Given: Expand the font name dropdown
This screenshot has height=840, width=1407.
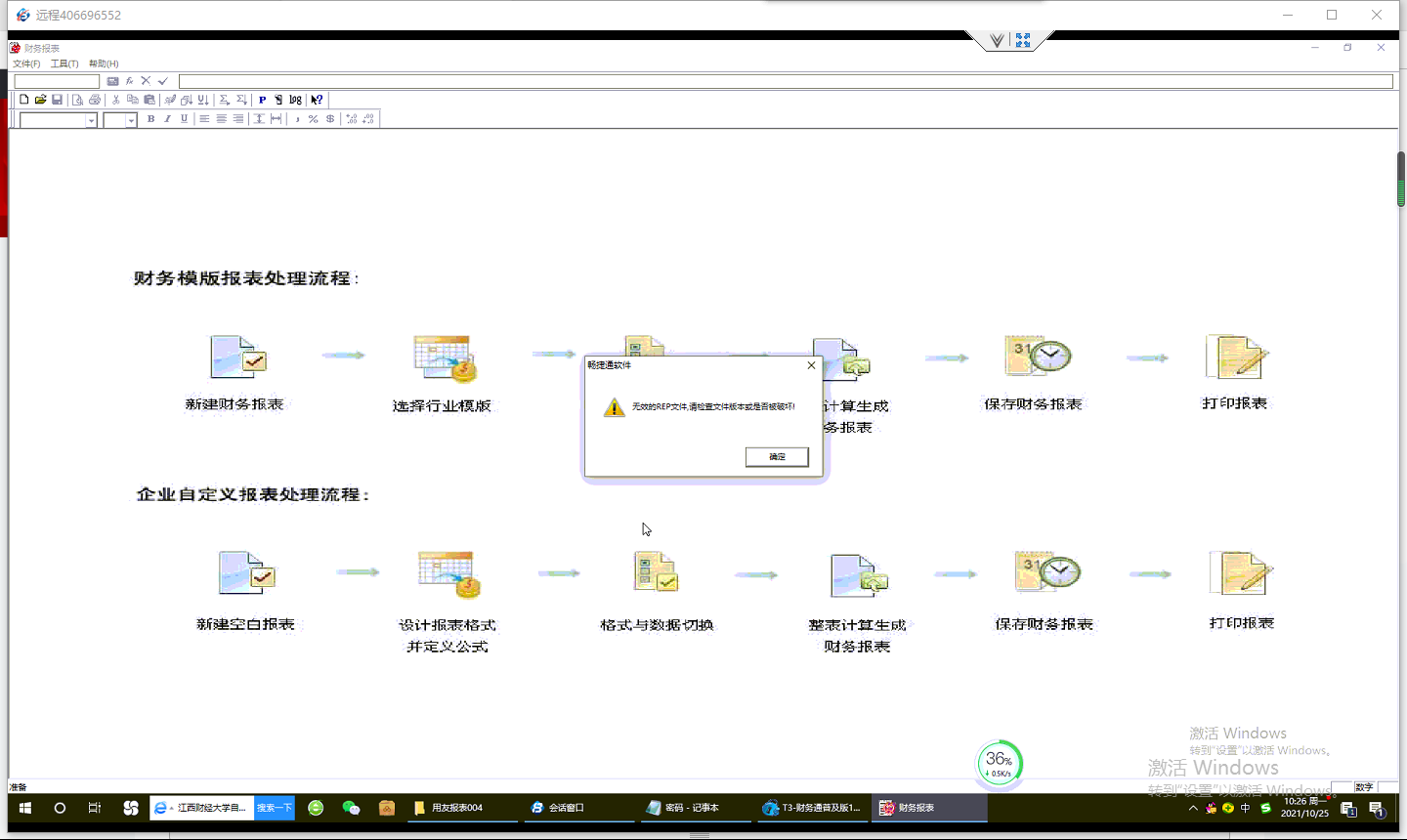Looking at the screenshot, I should point(91,120).
